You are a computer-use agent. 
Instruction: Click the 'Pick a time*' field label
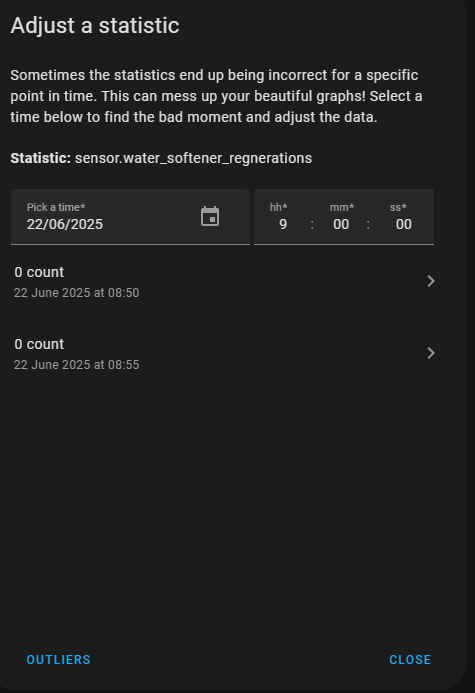(56, 207)
